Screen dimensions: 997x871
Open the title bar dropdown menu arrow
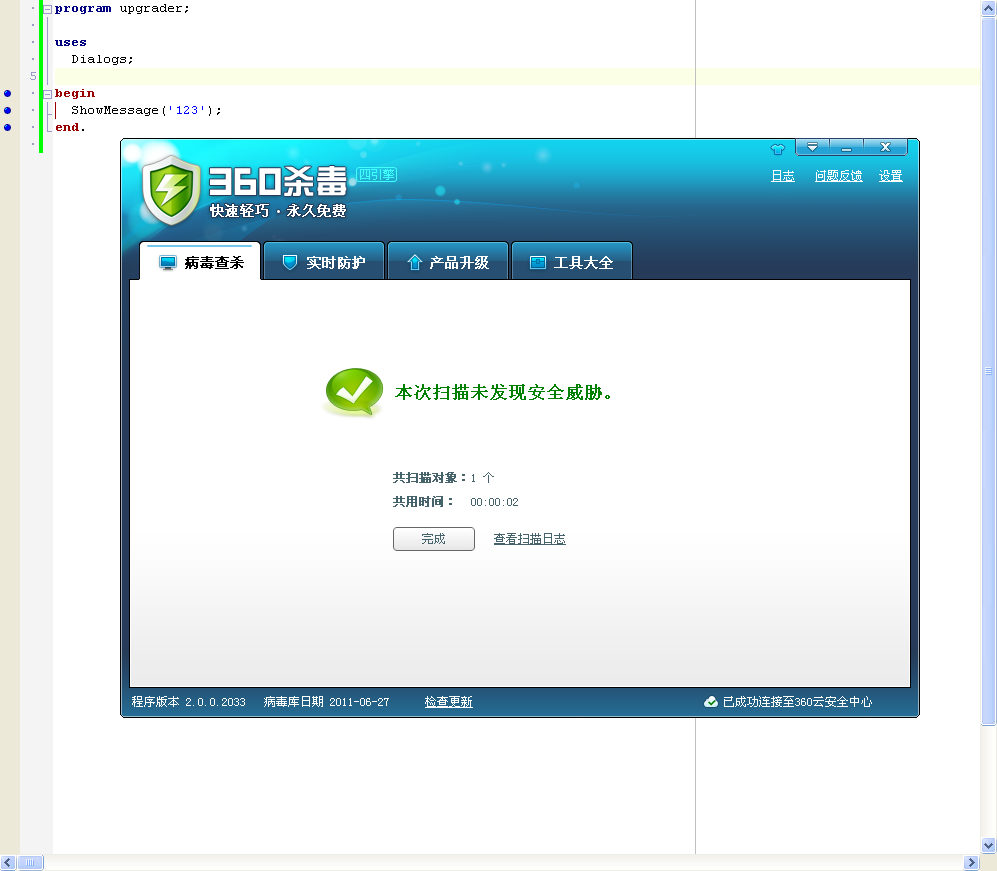click(812, 147)
